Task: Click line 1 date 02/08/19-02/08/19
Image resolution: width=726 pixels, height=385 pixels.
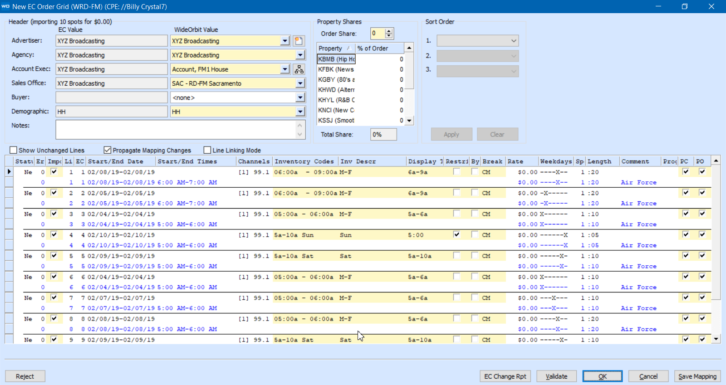Action: coord(121,172)
